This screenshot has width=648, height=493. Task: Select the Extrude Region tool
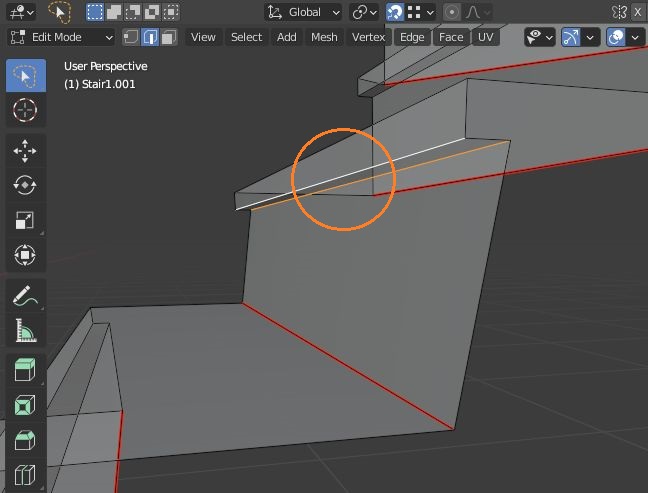[25, 371]
